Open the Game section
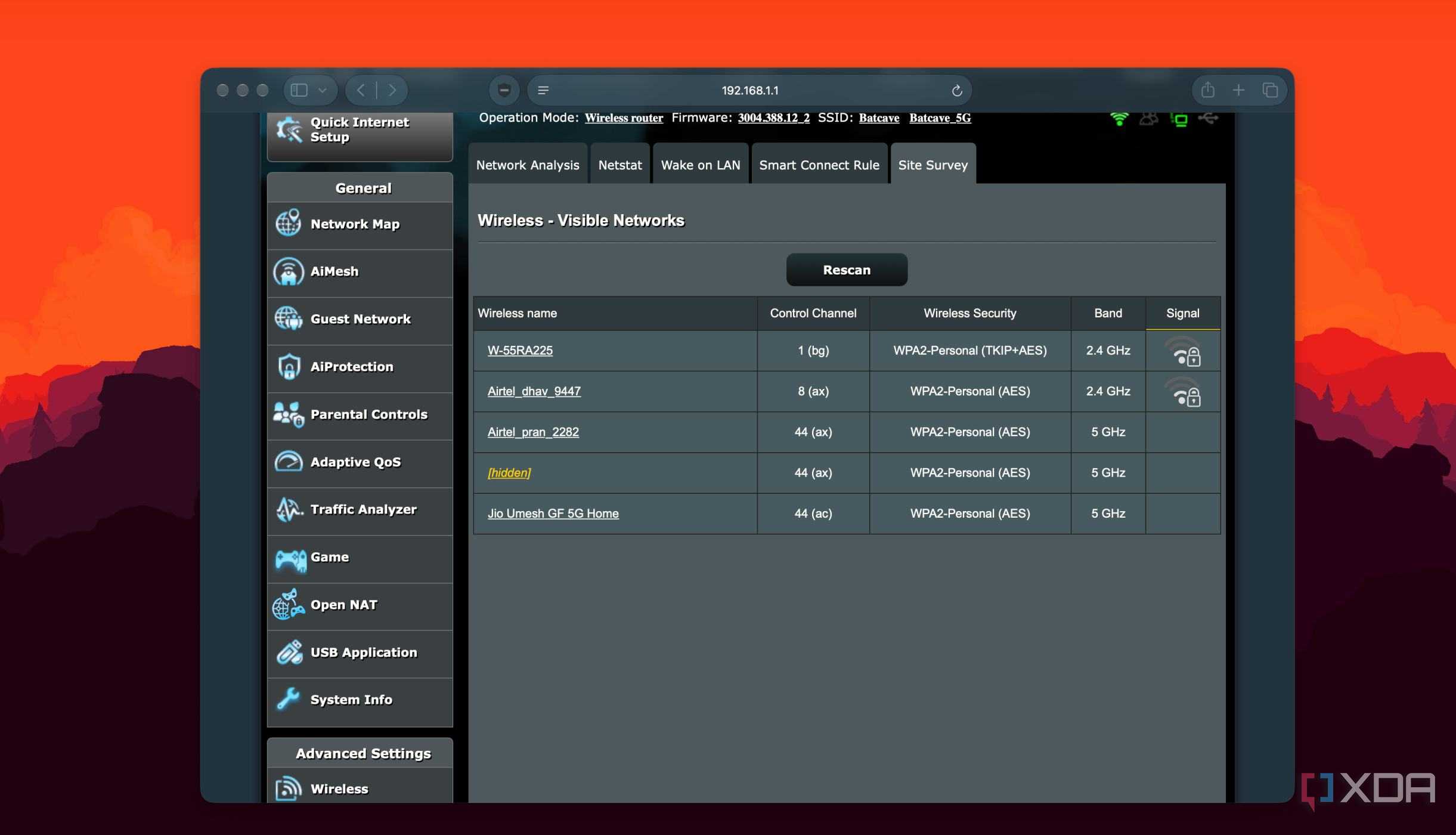Screen dimensions: 1456x835 pos(360,558)
